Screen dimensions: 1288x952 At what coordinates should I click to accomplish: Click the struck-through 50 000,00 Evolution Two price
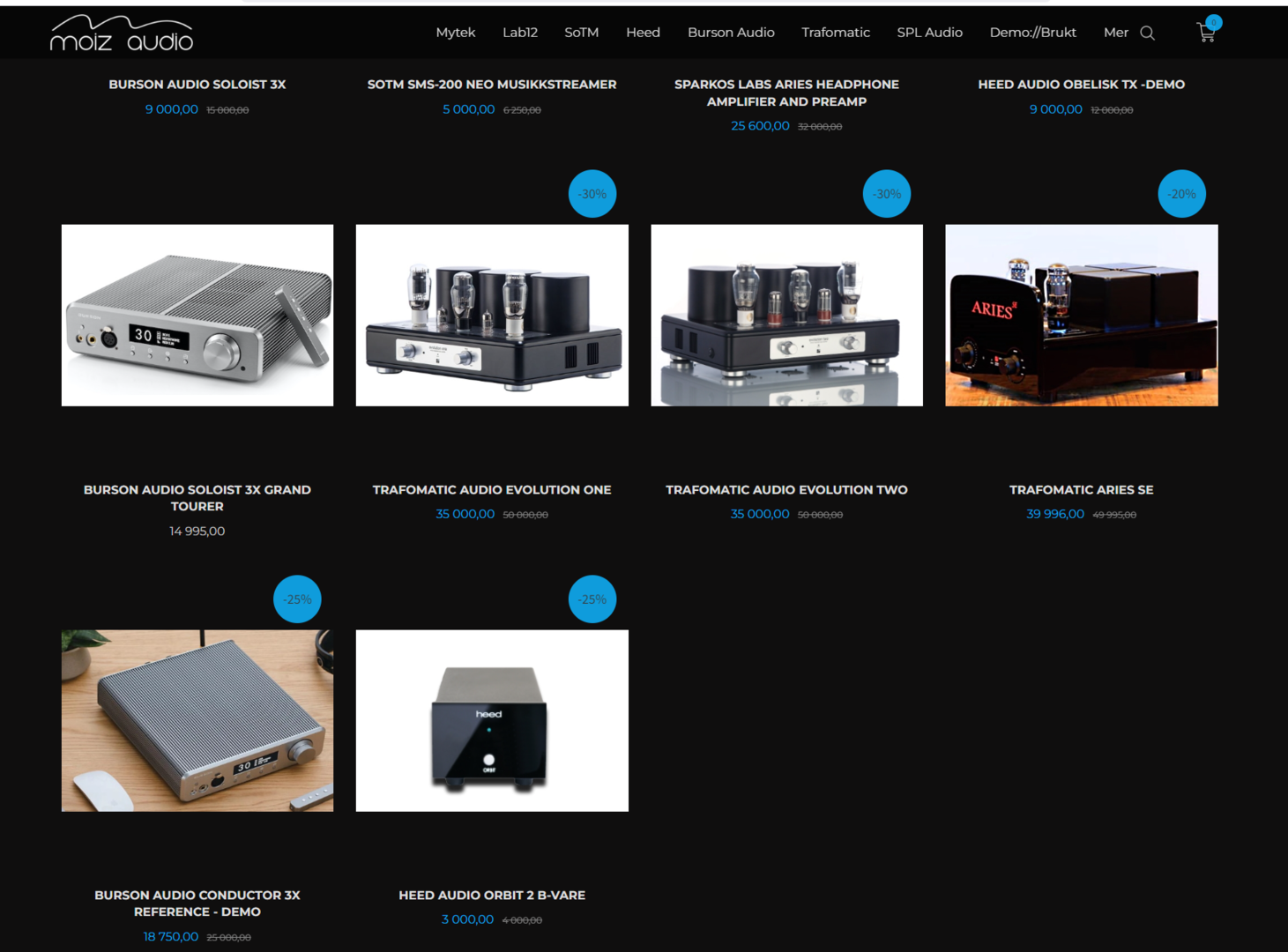pos(820,516)
